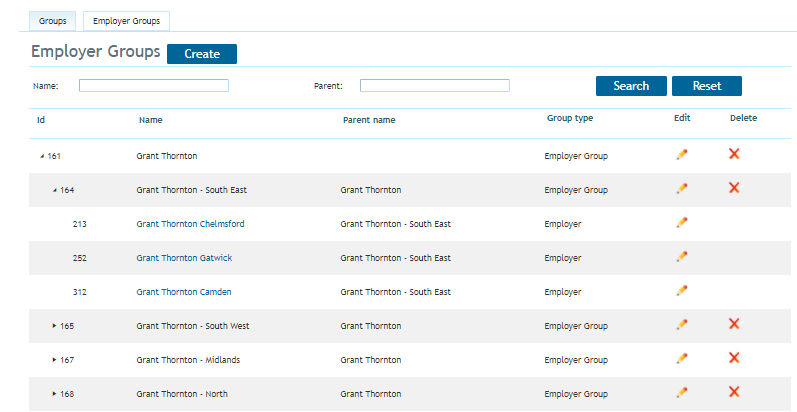The width and height of the screenshot is (797, 412).
Task: Sort by the Name column header
Action: tap(150, 120)
